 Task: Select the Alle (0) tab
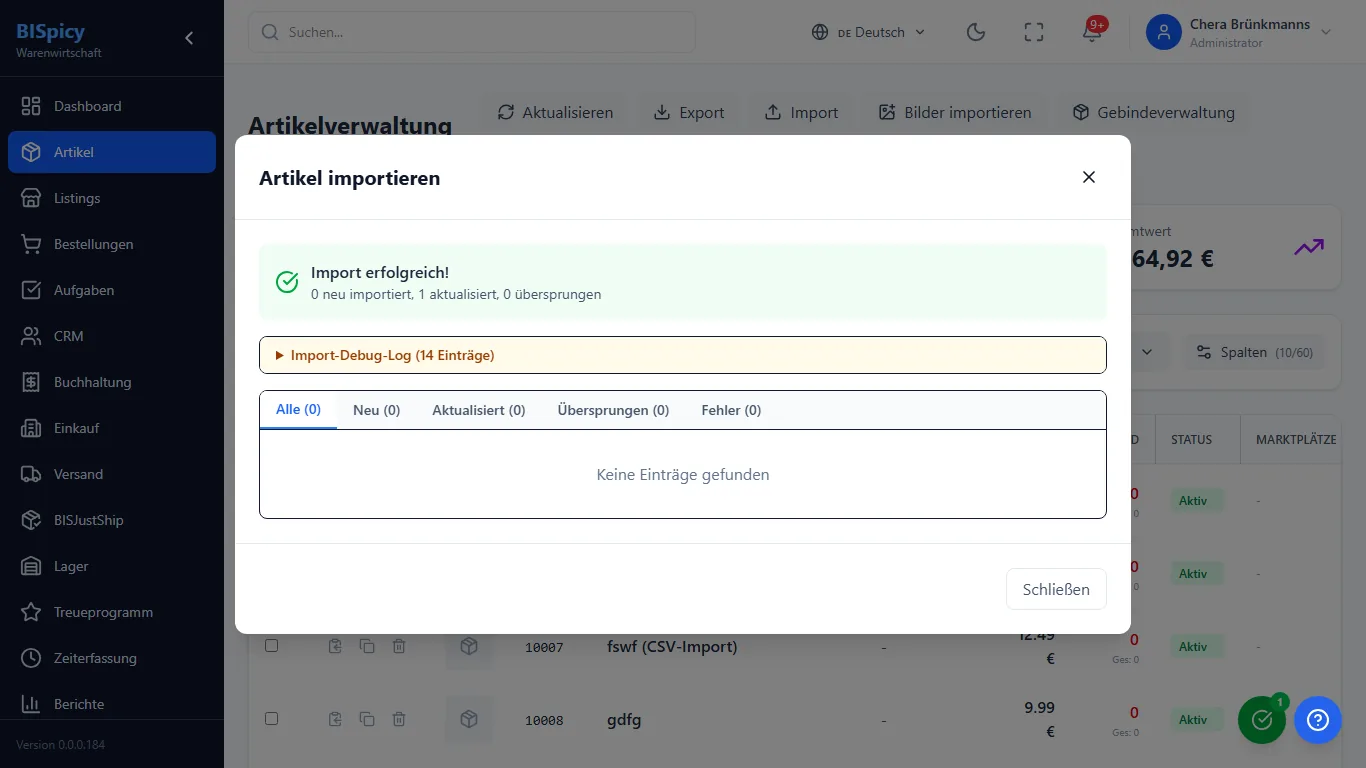tap(298, 410)
